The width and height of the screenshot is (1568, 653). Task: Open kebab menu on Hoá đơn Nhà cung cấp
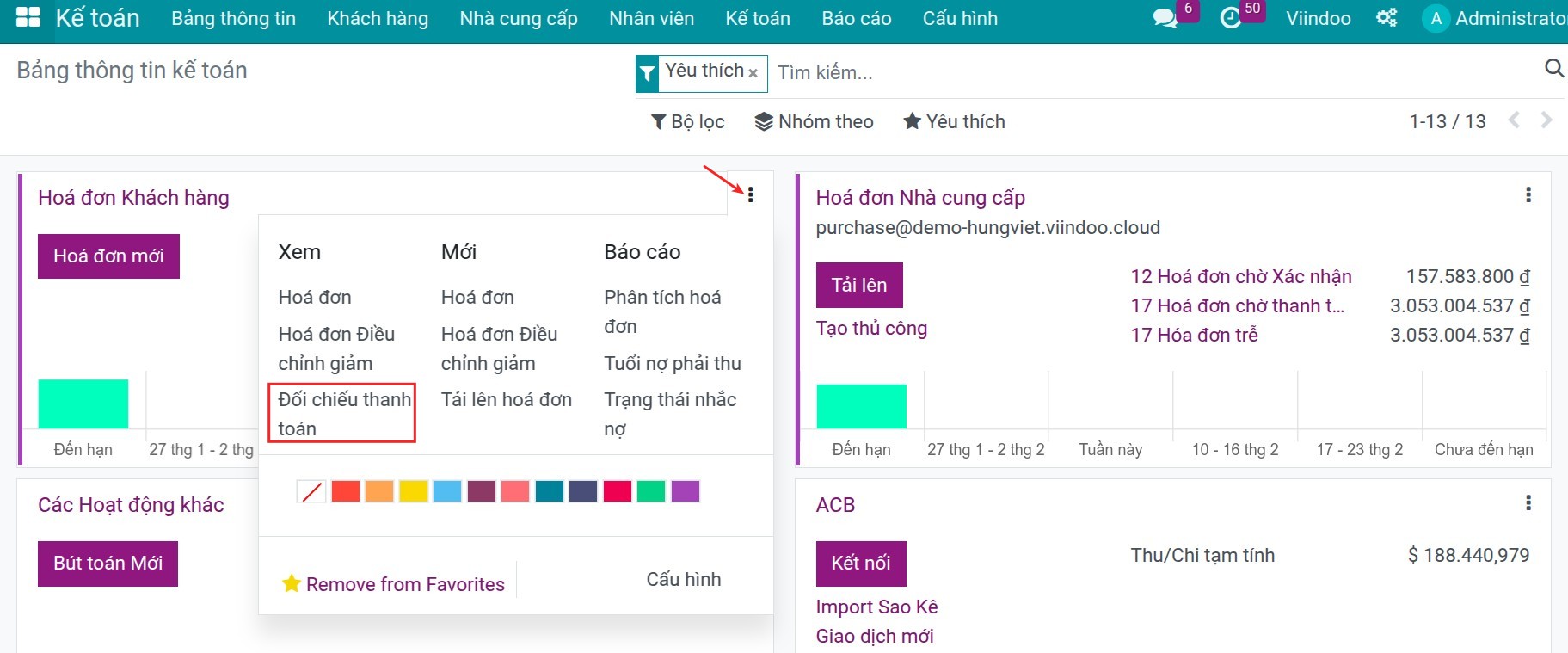(x=1528, y=195)
